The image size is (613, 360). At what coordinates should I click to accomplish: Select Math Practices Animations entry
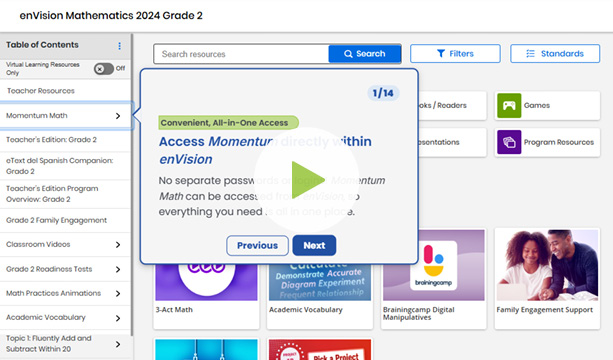click(54, 293)
